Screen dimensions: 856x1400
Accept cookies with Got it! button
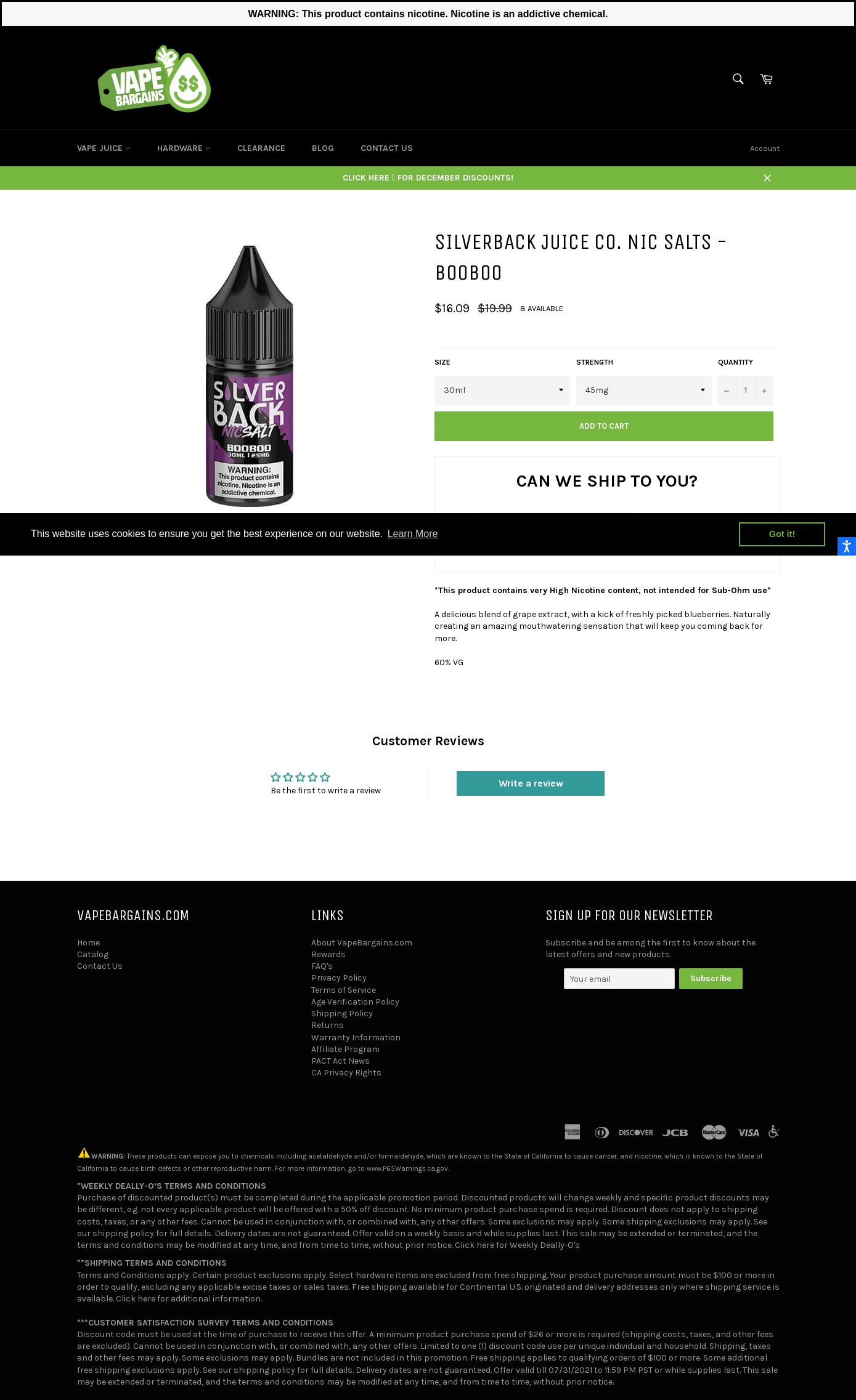(x=782, y=534)
